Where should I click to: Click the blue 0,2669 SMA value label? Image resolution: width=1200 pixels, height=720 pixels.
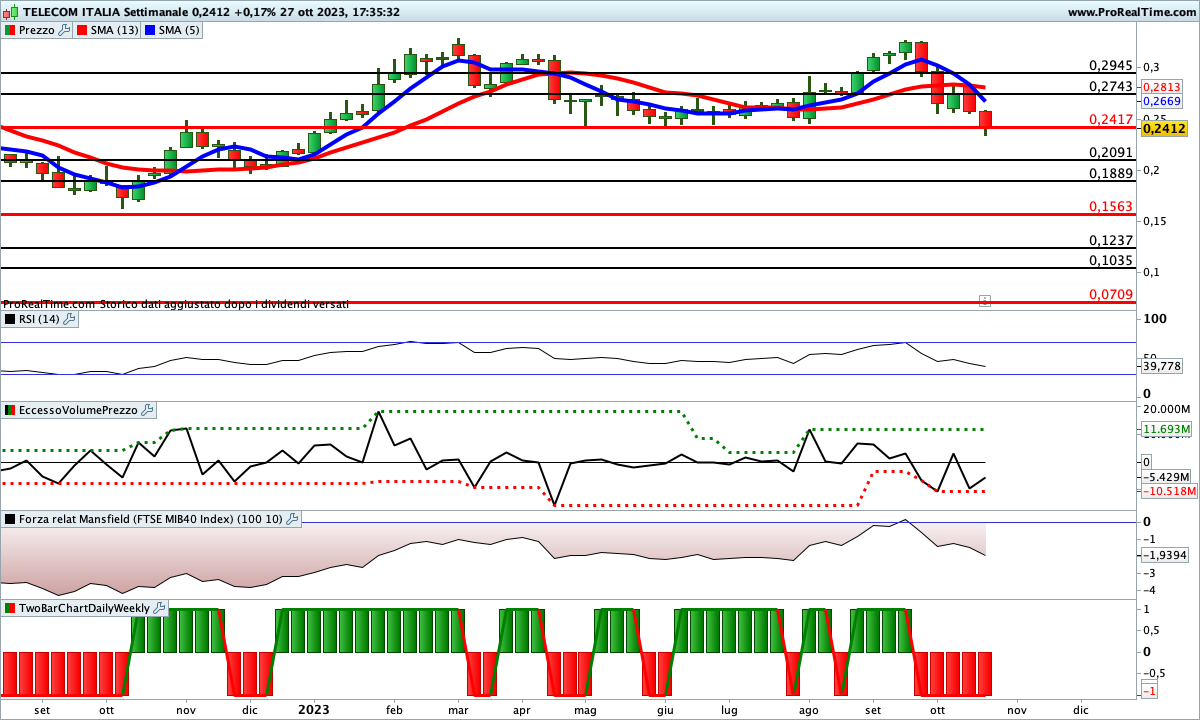pos(1162,101)
